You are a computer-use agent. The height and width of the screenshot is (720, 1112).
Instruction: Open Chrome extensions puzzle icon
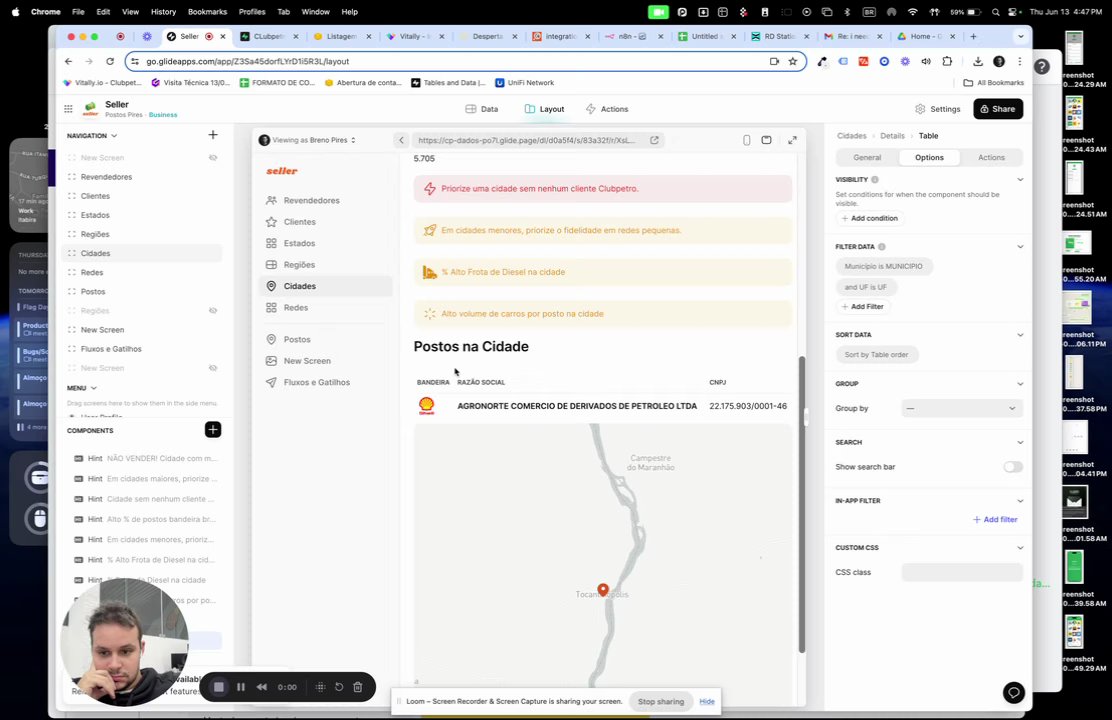click(x=947, y=61)
